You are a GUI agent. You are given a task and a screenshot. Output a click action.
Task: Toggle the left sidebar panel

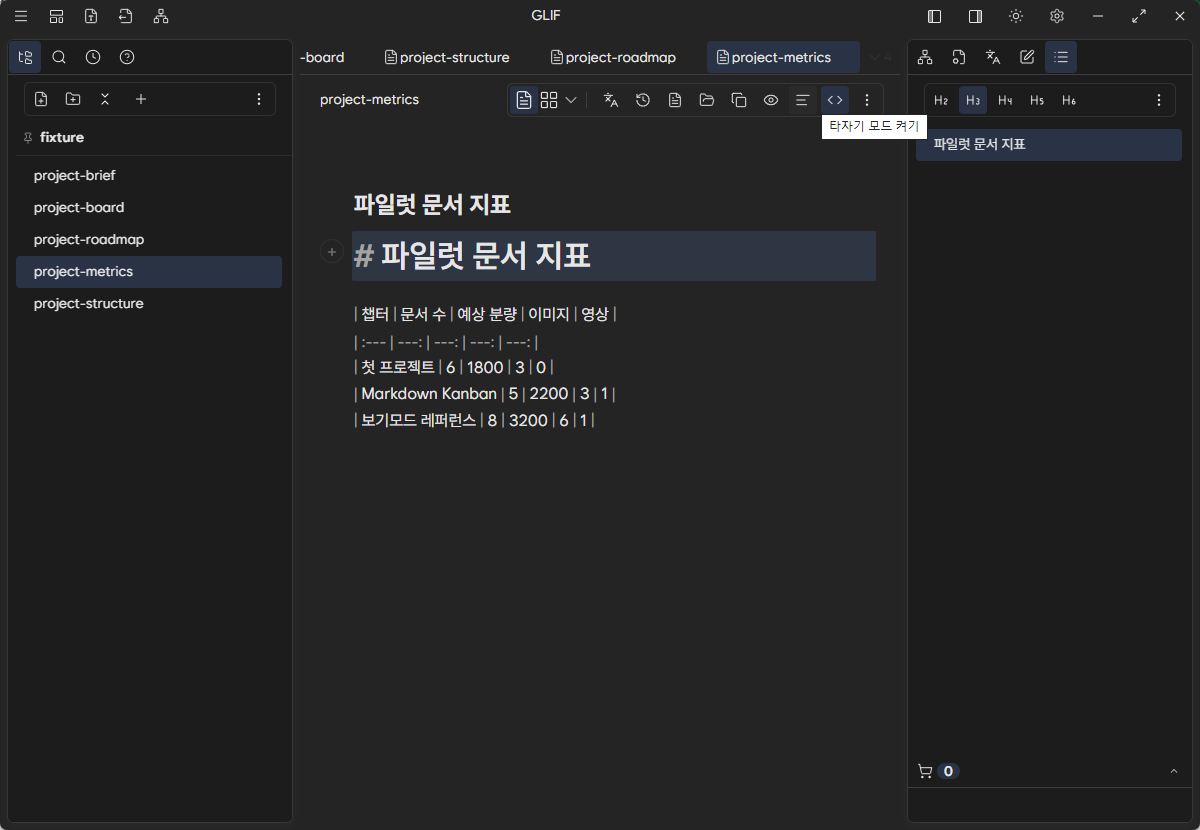(x=935, y=16)
